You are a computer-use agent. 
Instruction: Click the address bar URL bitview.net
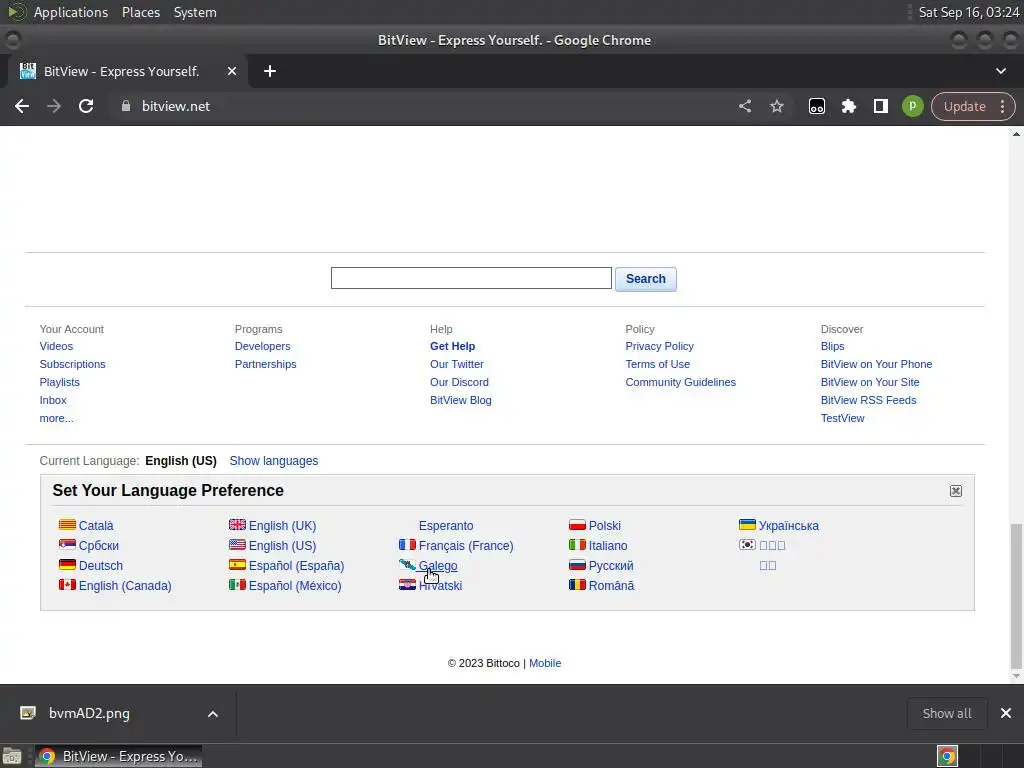[176, 106]
